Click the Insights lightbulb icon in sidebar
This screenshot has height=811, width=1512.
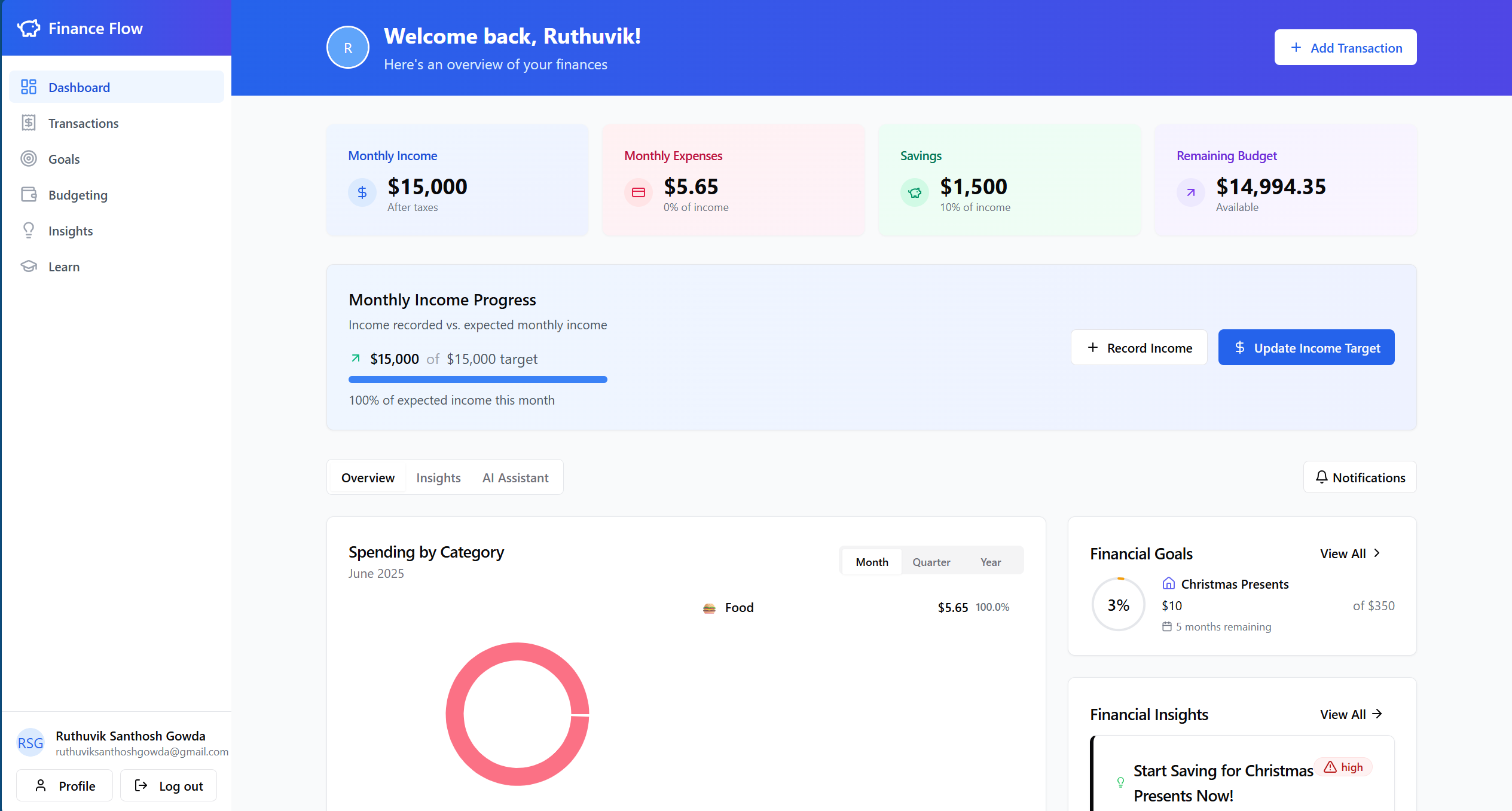coord(29,231)
